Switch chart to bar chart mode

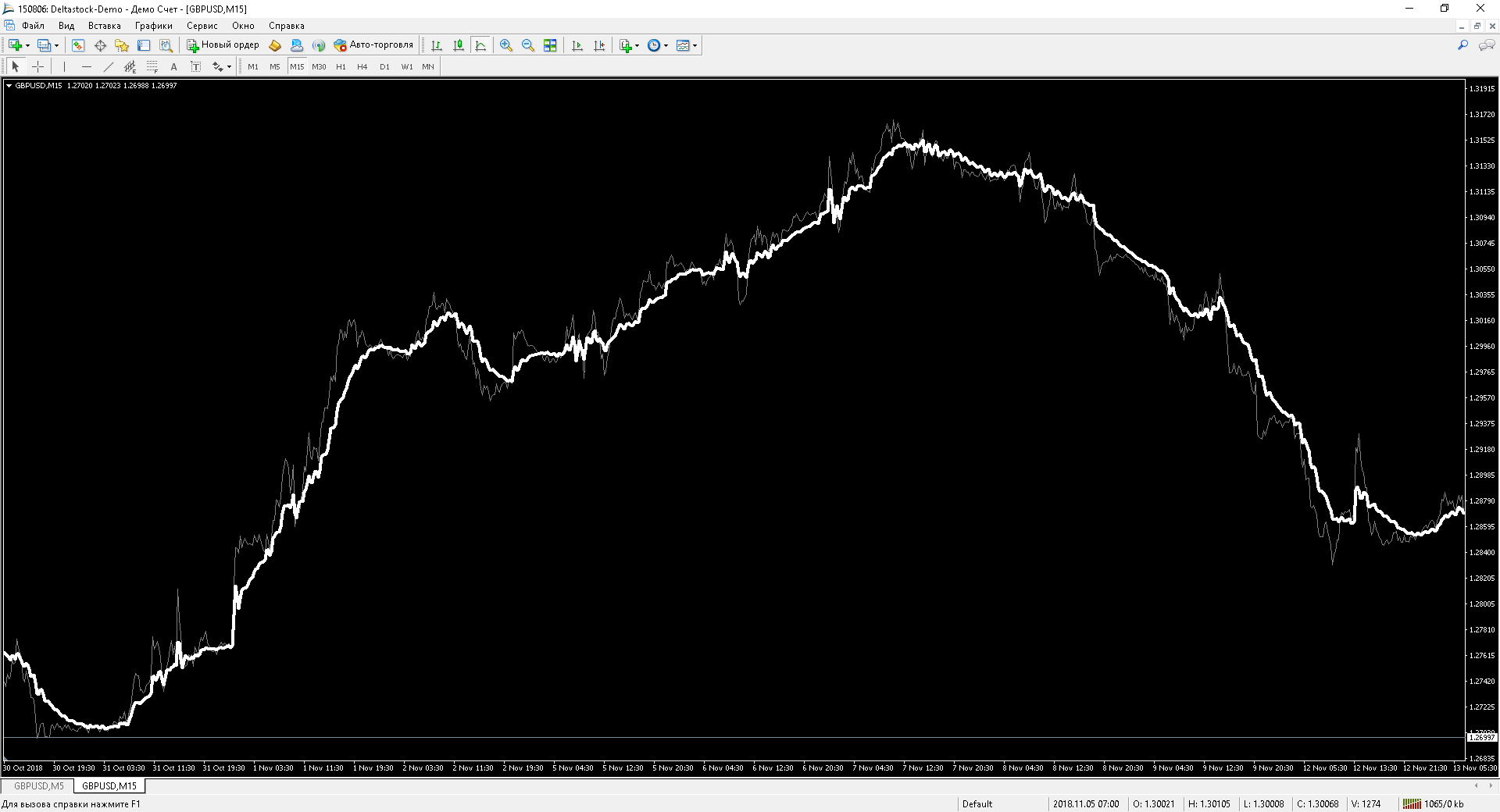coord(437,45)
